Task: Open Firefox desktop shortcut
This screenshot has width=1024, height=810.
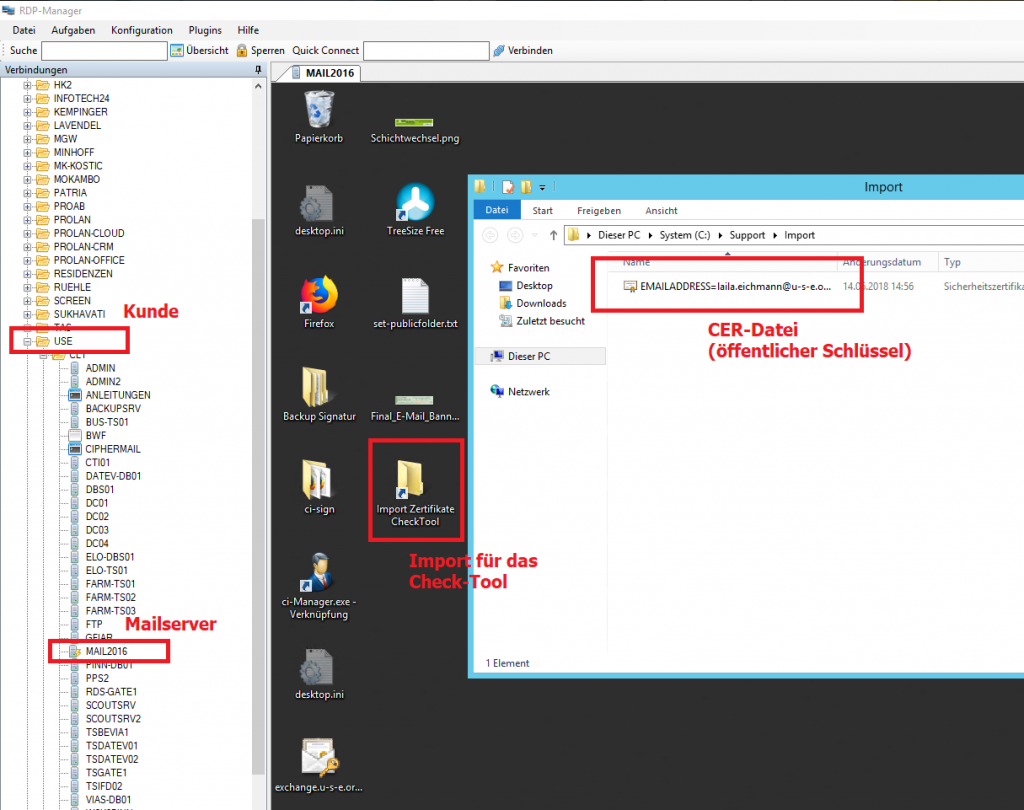Action: (x=318, y=297)
